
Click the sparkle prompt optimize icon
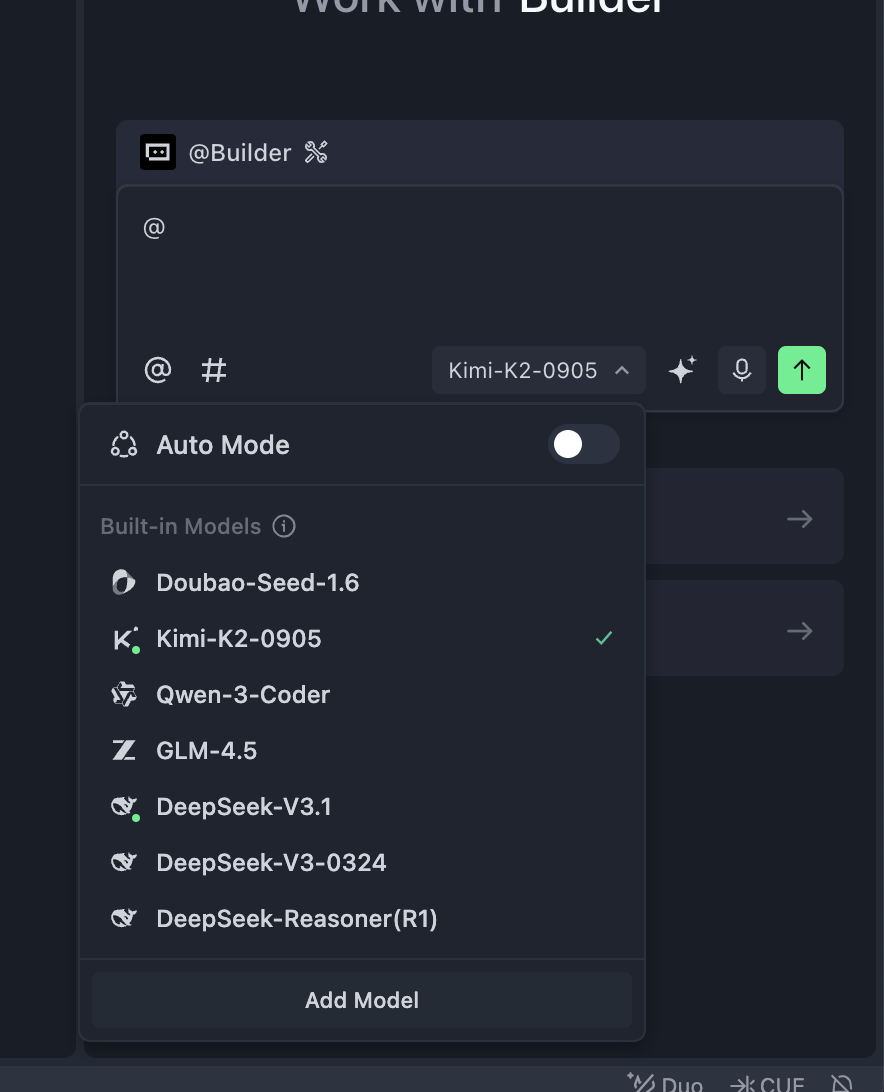click(682, 370)
